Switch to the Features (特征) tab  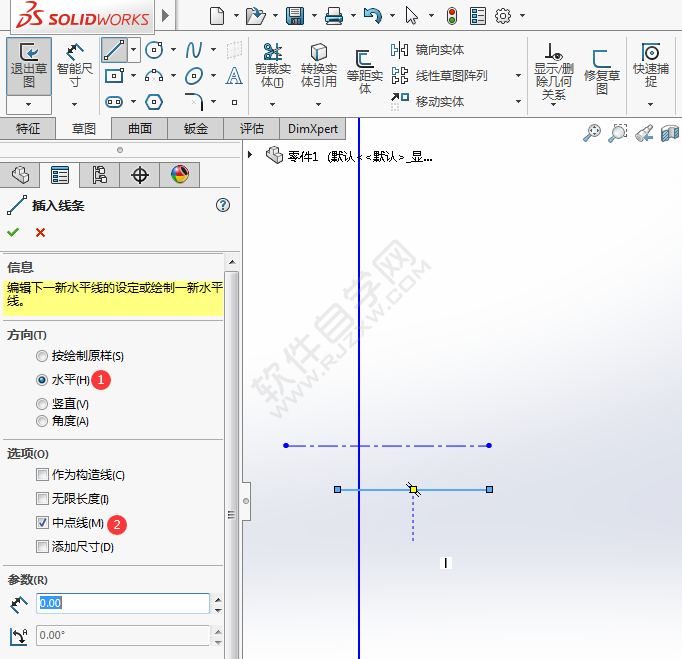(28, 129)
